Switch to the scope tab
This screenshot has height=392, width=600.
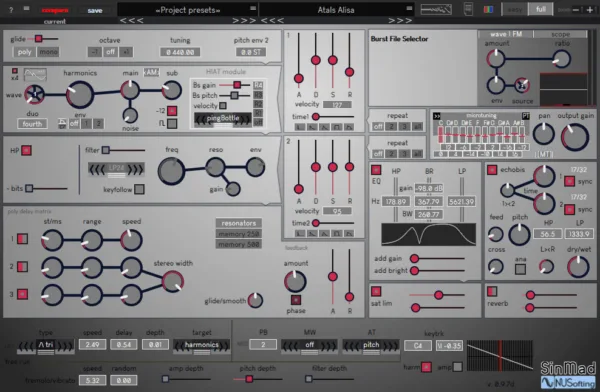[x=560, y=34]
